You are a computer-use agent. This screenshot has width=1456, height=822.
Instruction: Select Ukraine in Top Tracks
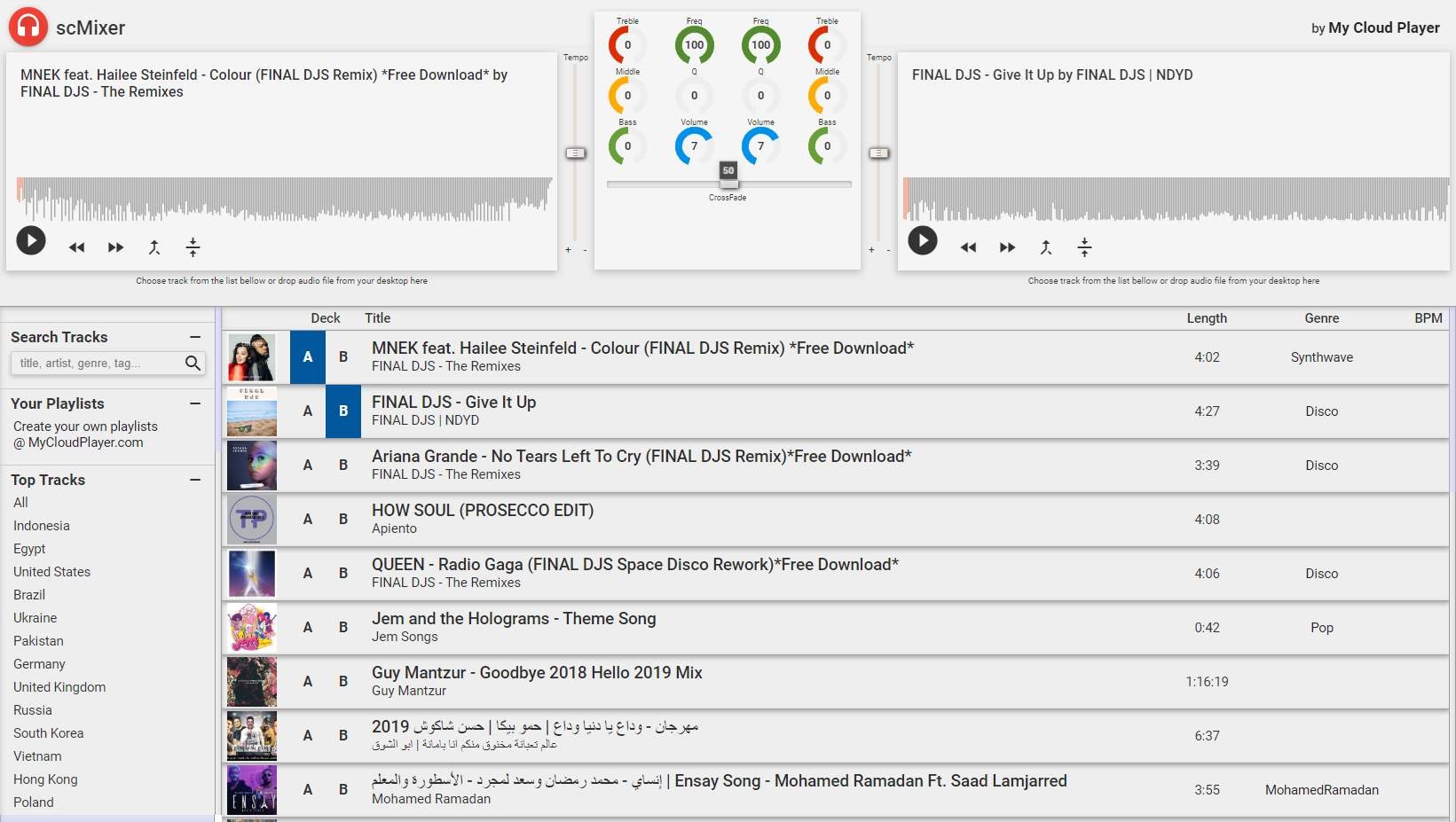pyautogui.click(x=35, y=618)
